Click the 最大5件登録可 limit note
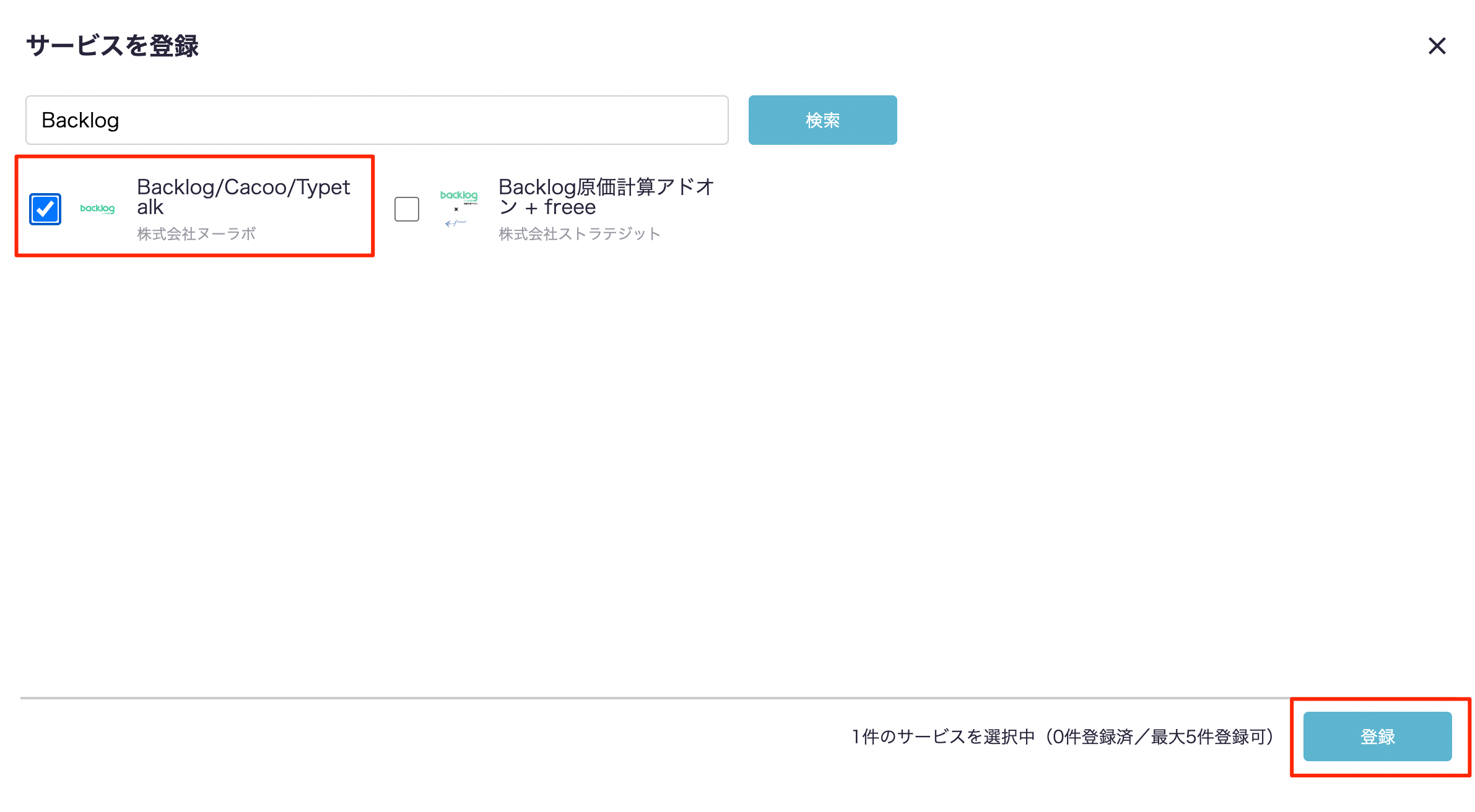Image resolution: width=1475 pixels, height=812 pixels. tap(1207, 736)
